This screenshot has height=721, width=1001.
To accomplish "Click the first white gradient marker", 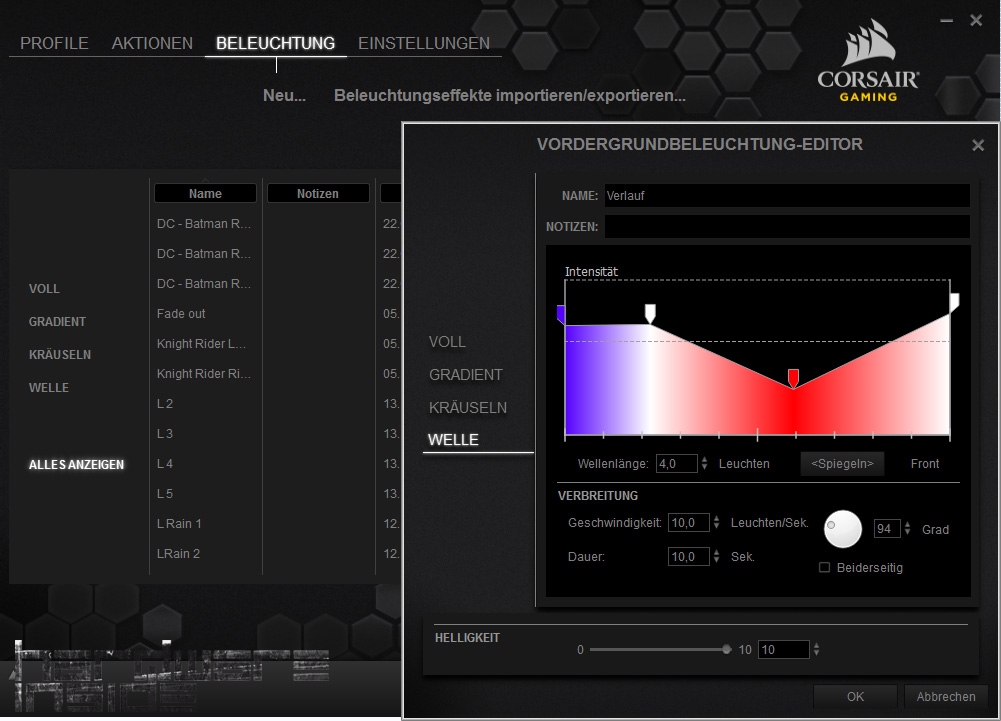I will [650, 314].
